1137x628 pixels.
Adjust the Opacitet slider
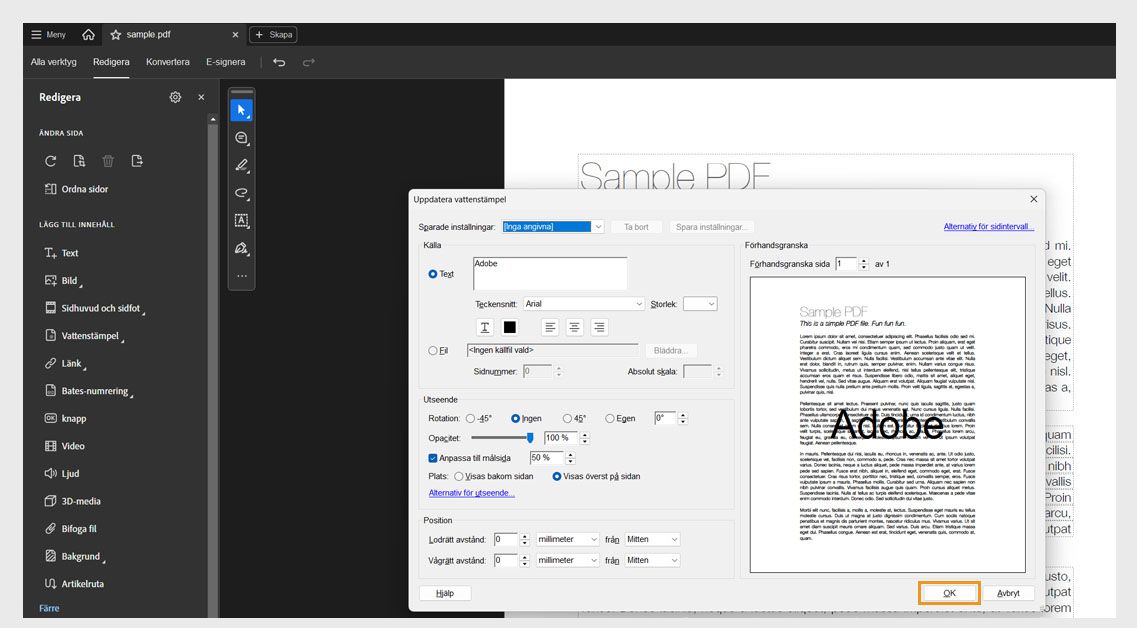coord(529,437)
